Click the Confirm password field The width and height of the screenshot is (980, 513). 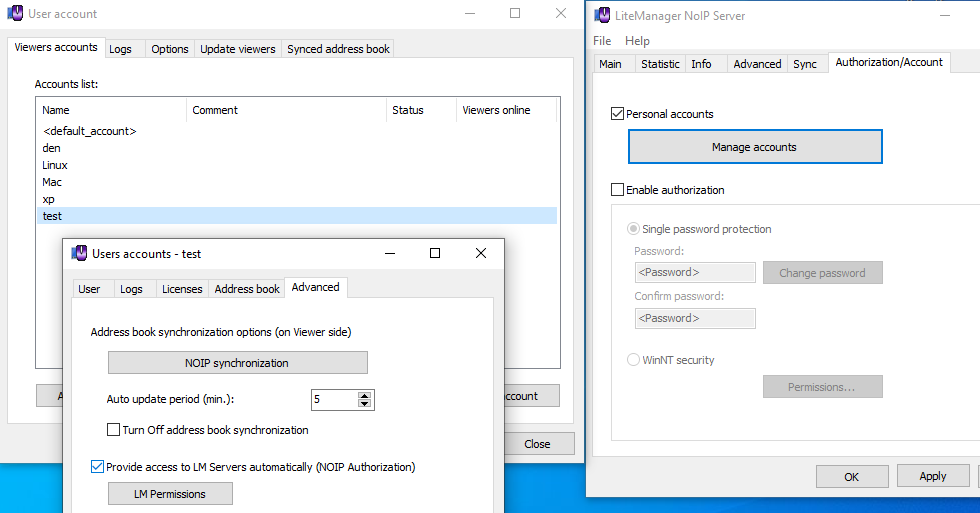(x=695, y=318)
